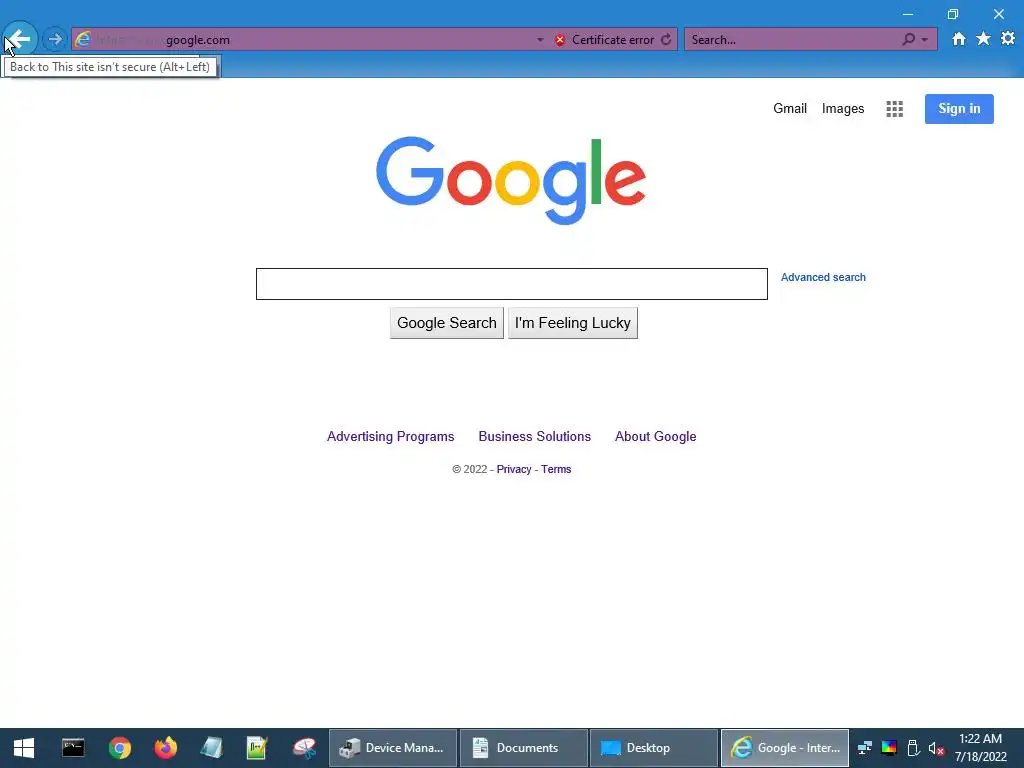This screenshot has width=1024, height=768.
Task: Click the Safely Remove Hardware USB tray icon
Action: pos(913,748)
